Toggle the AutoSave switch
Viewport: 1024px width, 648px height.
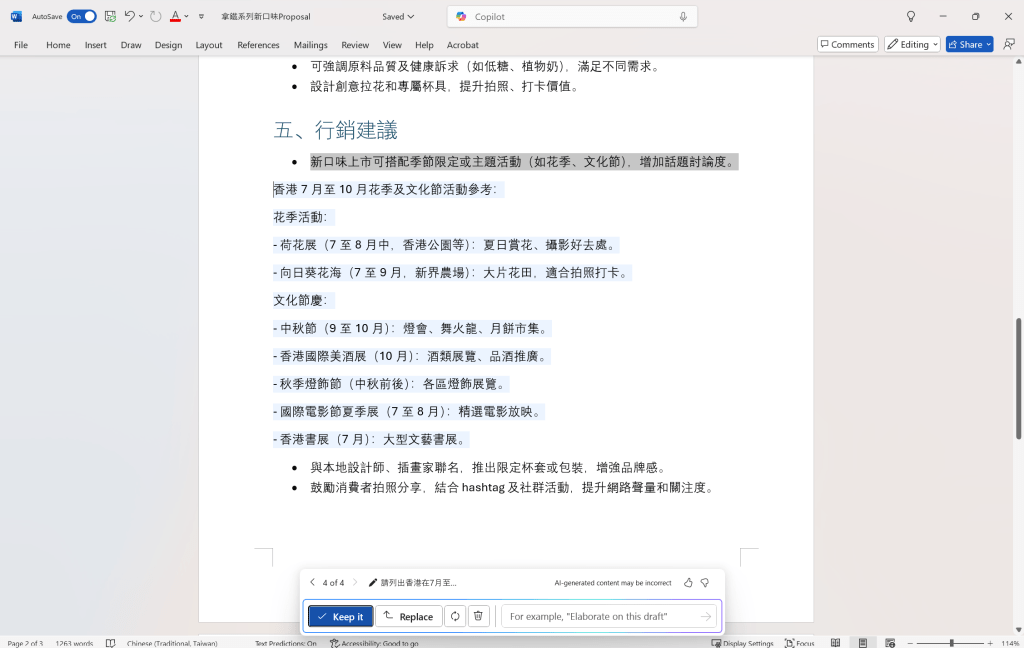click(81, 16)
